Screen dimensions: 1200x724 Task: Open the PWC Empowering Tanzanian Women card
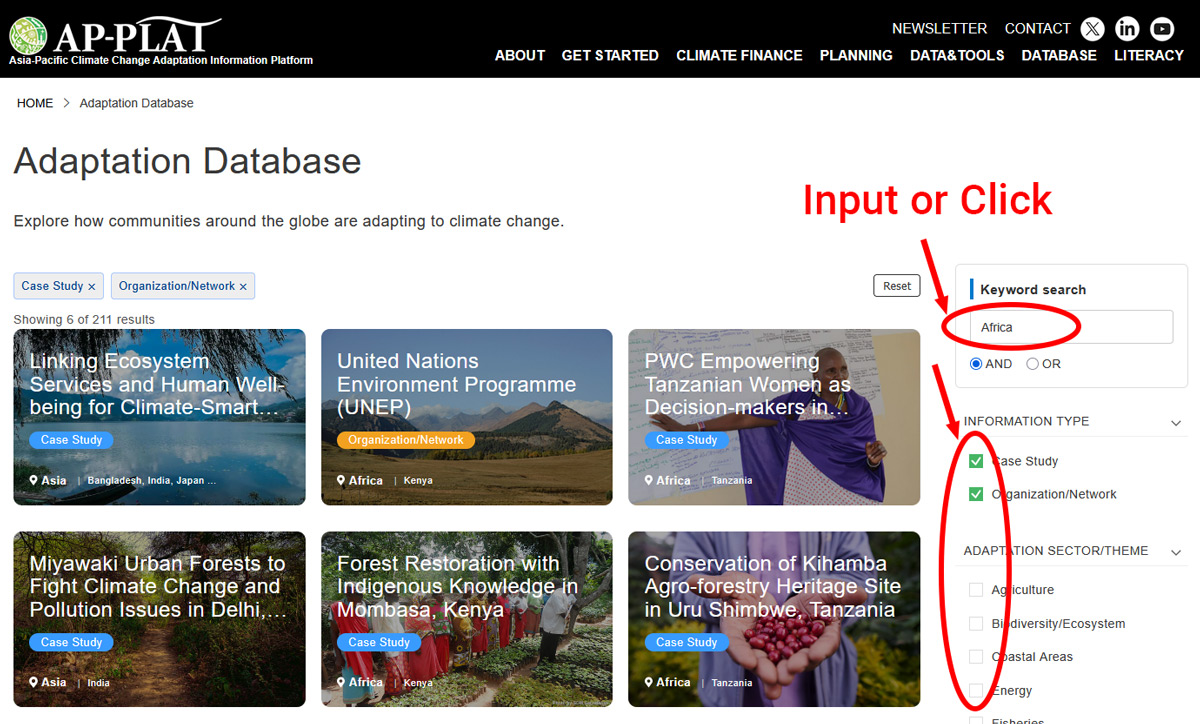point(774,417)
